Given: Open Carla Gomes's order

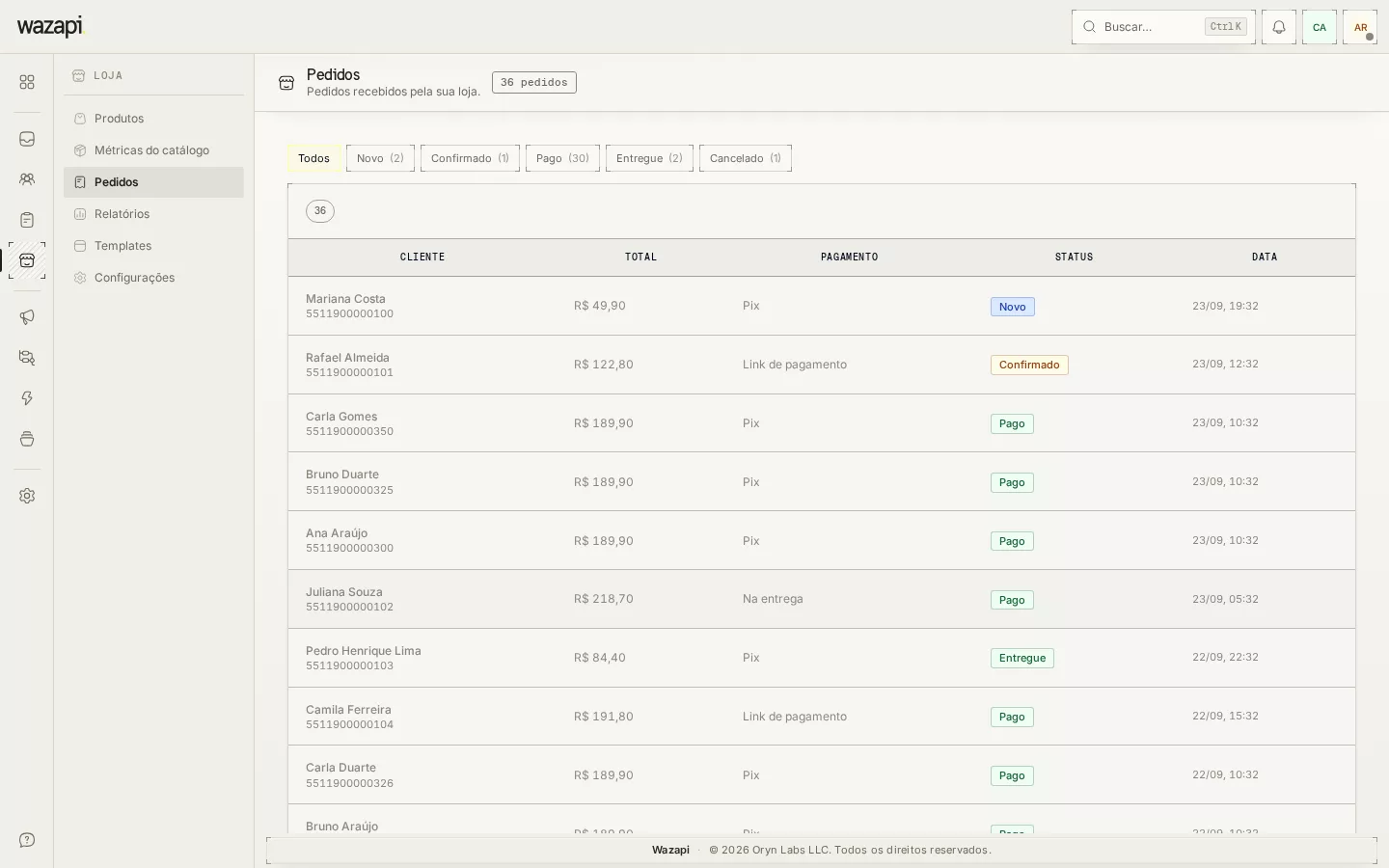Looking at the screenshot, I should [x=822, y=423].
